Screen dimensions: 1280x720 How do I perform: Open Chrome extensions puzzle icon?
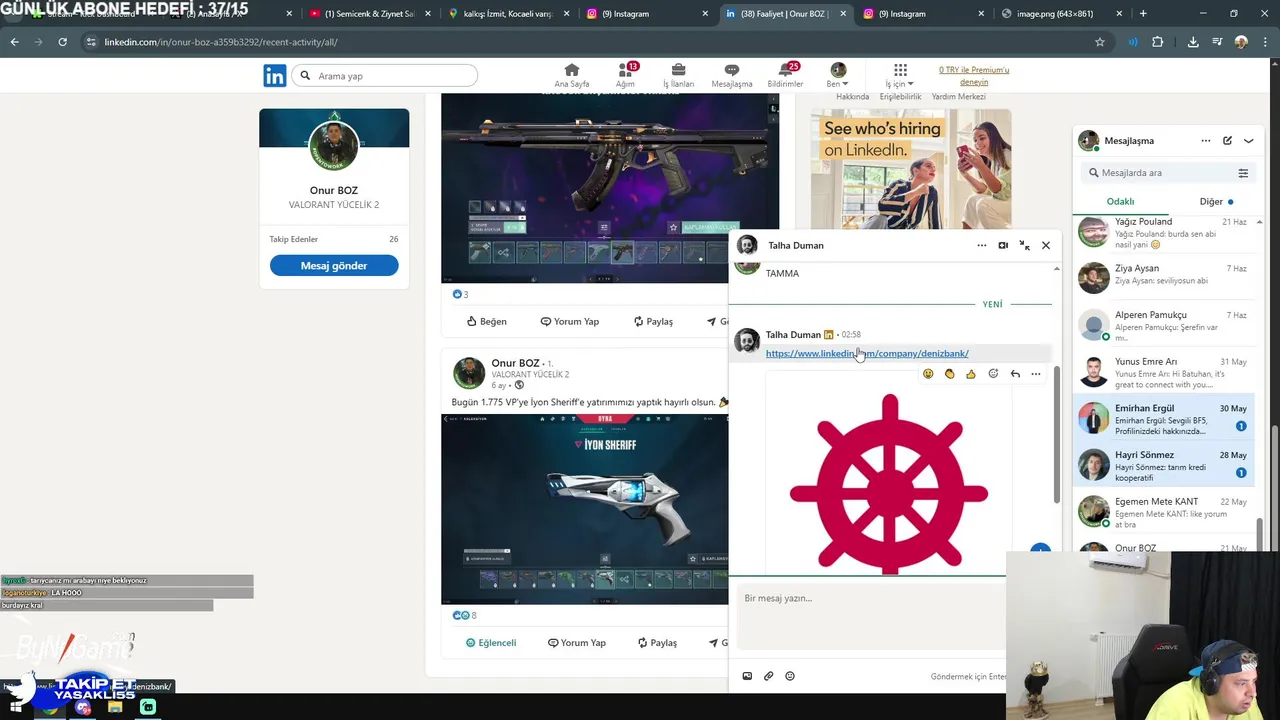pyautogui.click(x=1158, y=42)
